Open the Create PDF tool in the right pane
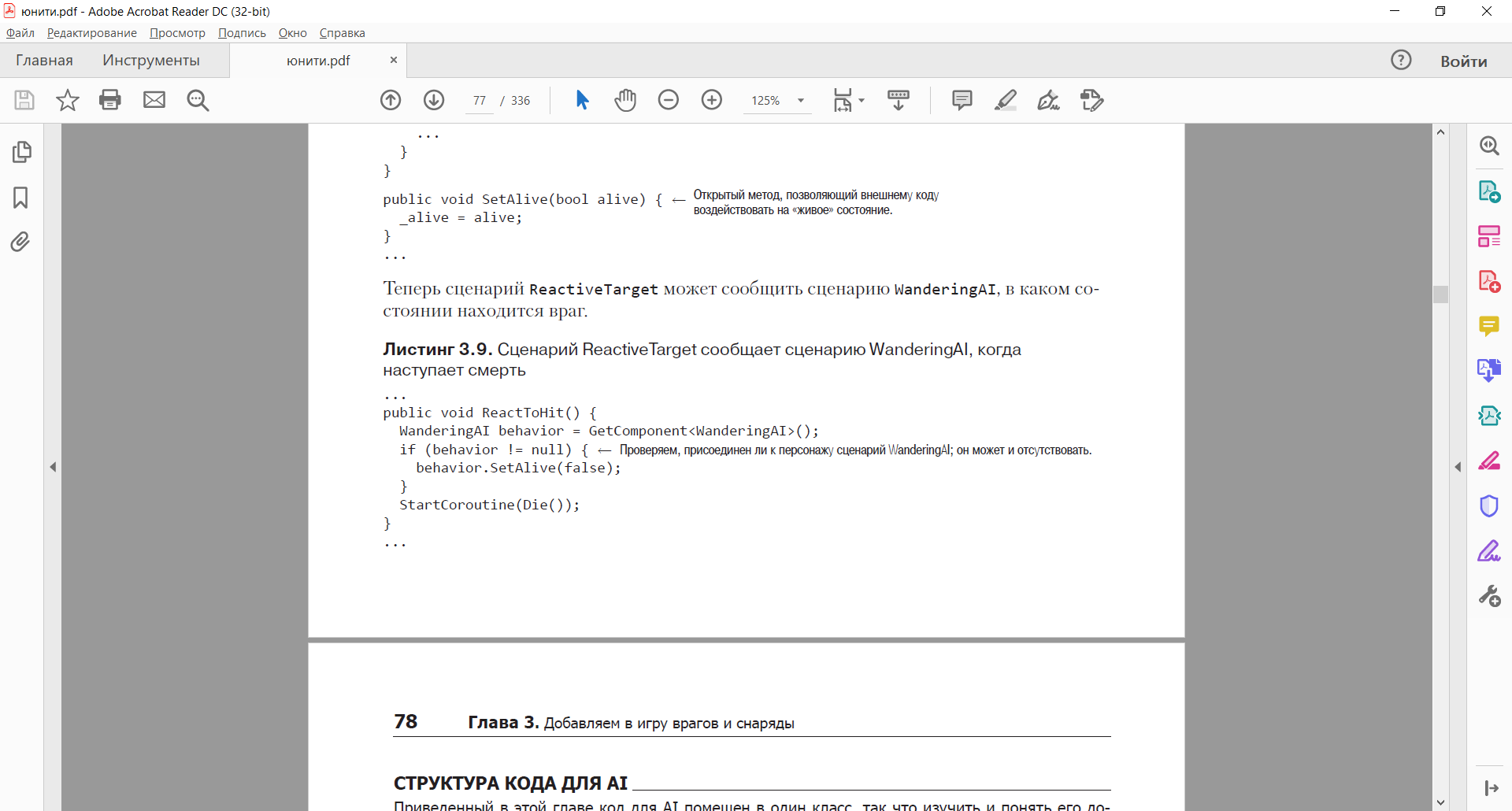 point(1489,281)
